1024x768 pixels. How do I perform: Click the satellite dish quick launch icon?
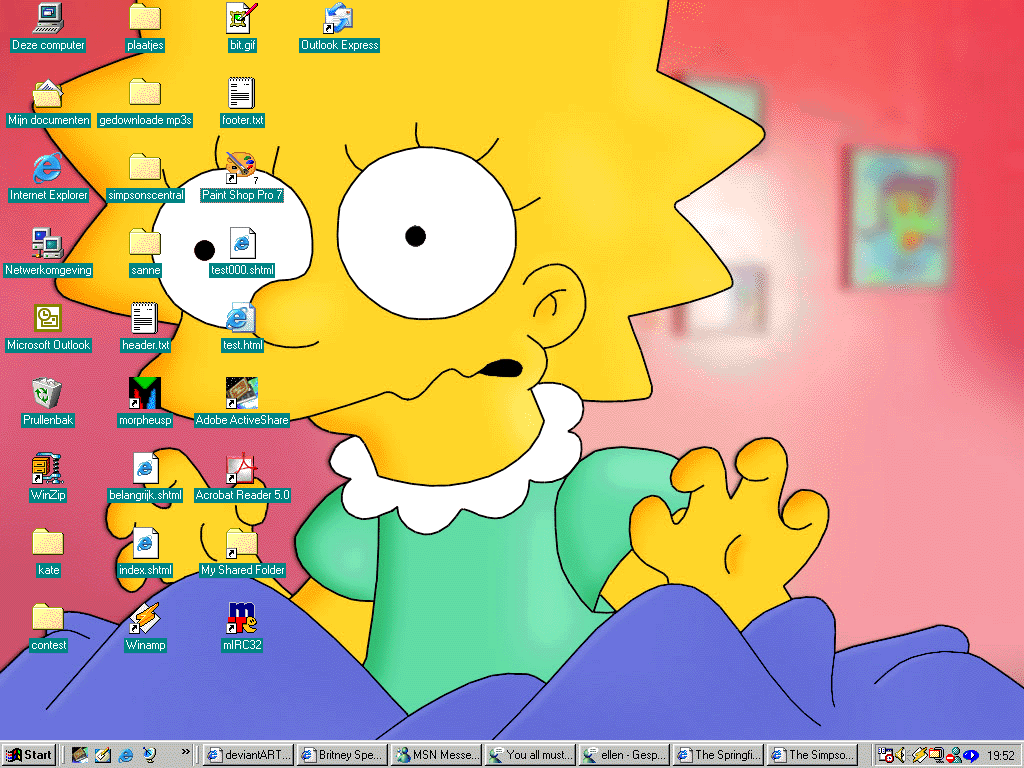(x=149, y=755)
